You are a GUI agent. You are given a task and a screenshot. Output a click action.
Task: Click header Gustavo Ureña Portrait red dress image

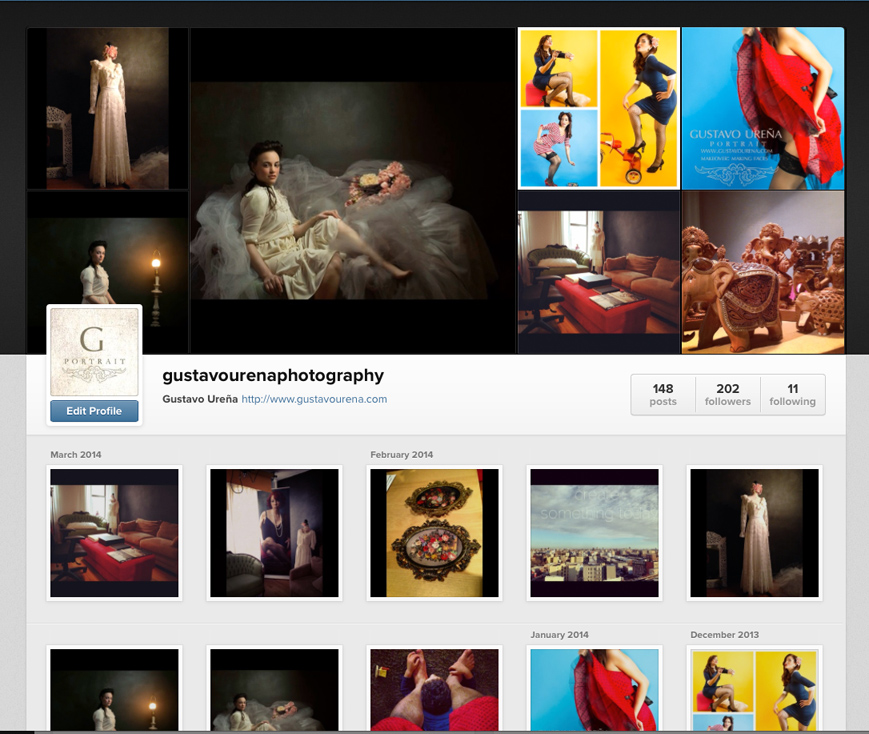pyautogui.click(x=763, y=109)
